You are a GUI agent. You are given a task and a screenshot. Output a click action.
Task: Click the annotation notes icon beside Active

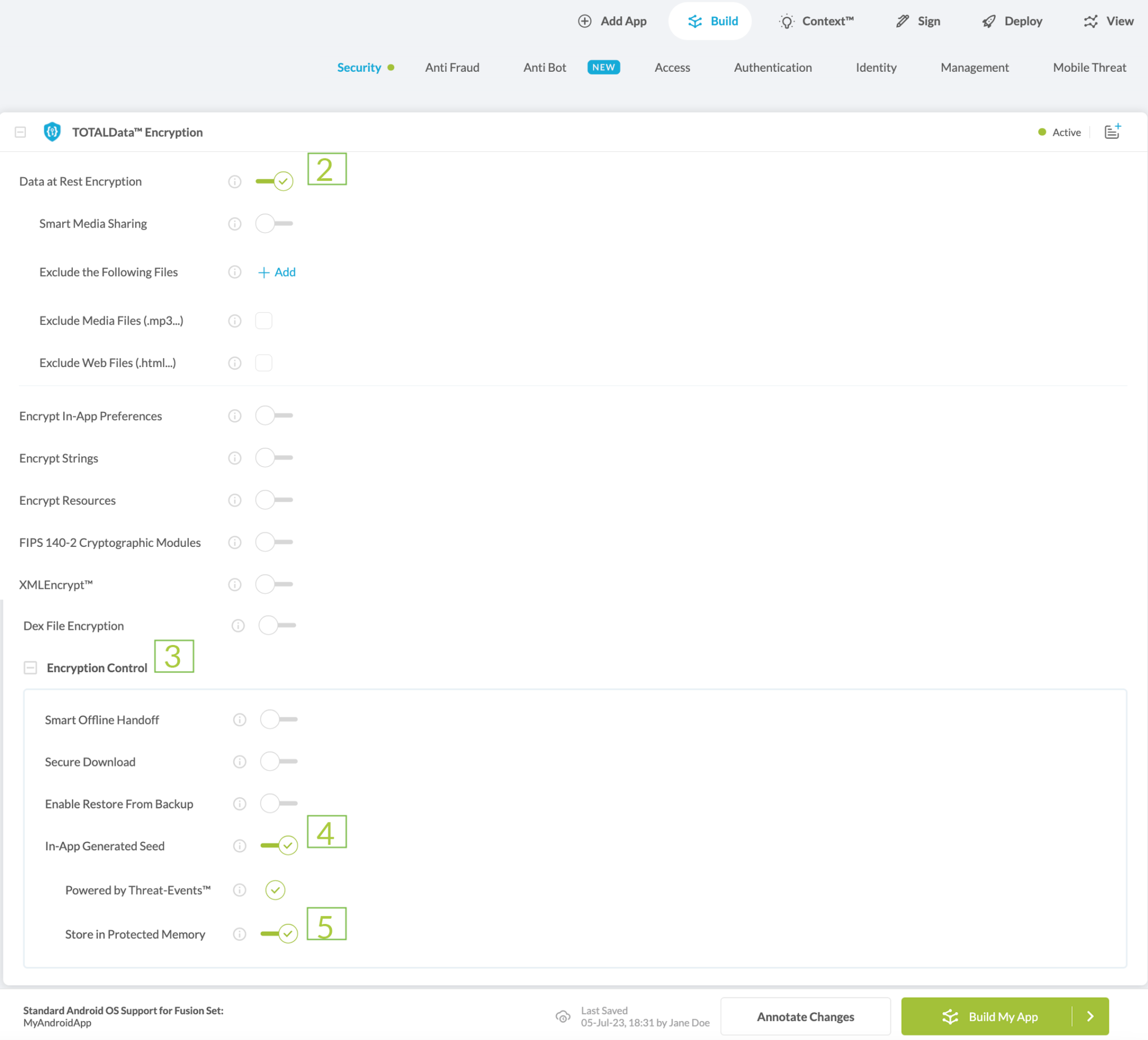tap(1112, 132)
